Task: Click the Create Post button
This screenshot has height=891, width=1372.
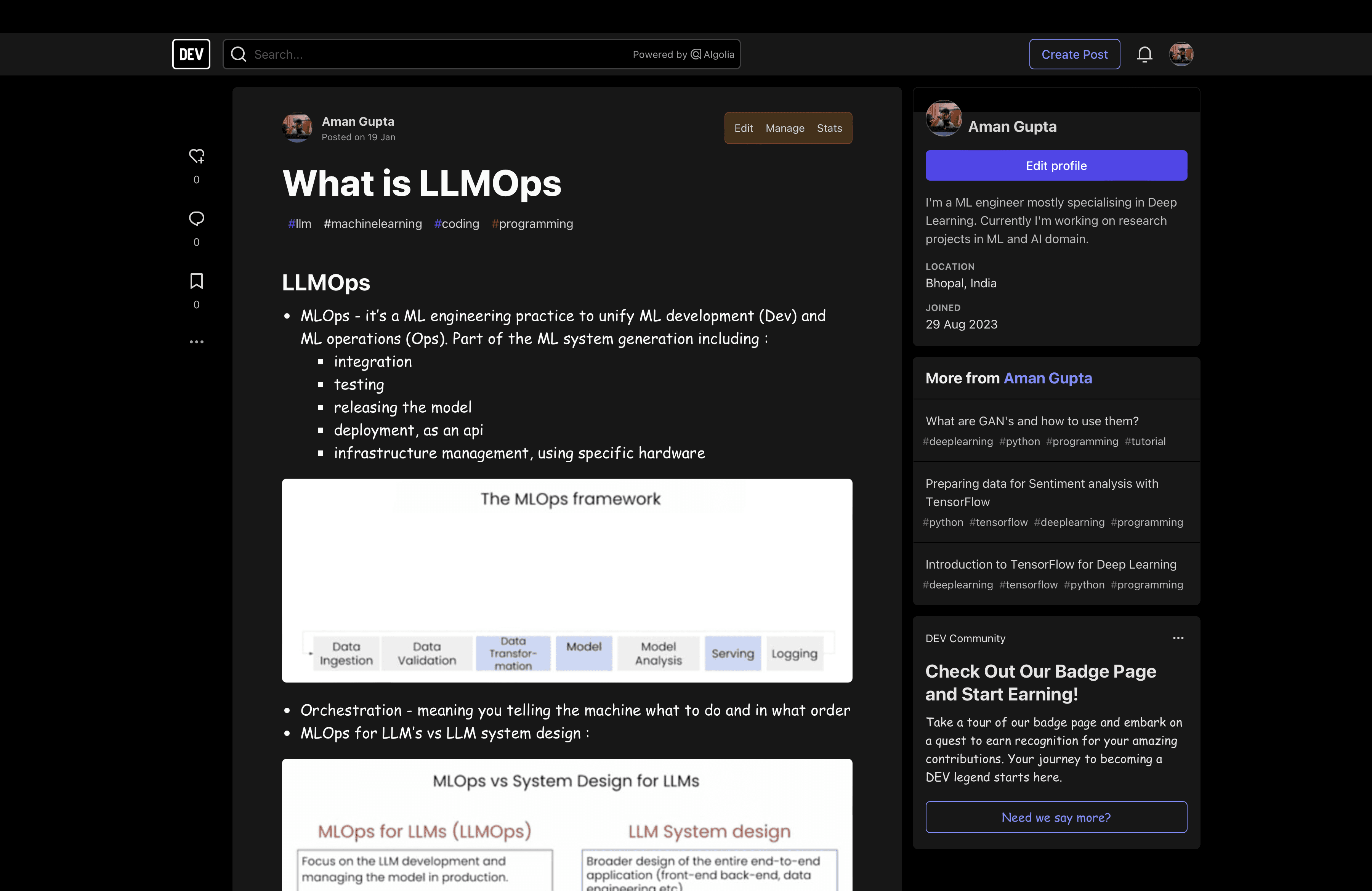Action: point(1074,54)
